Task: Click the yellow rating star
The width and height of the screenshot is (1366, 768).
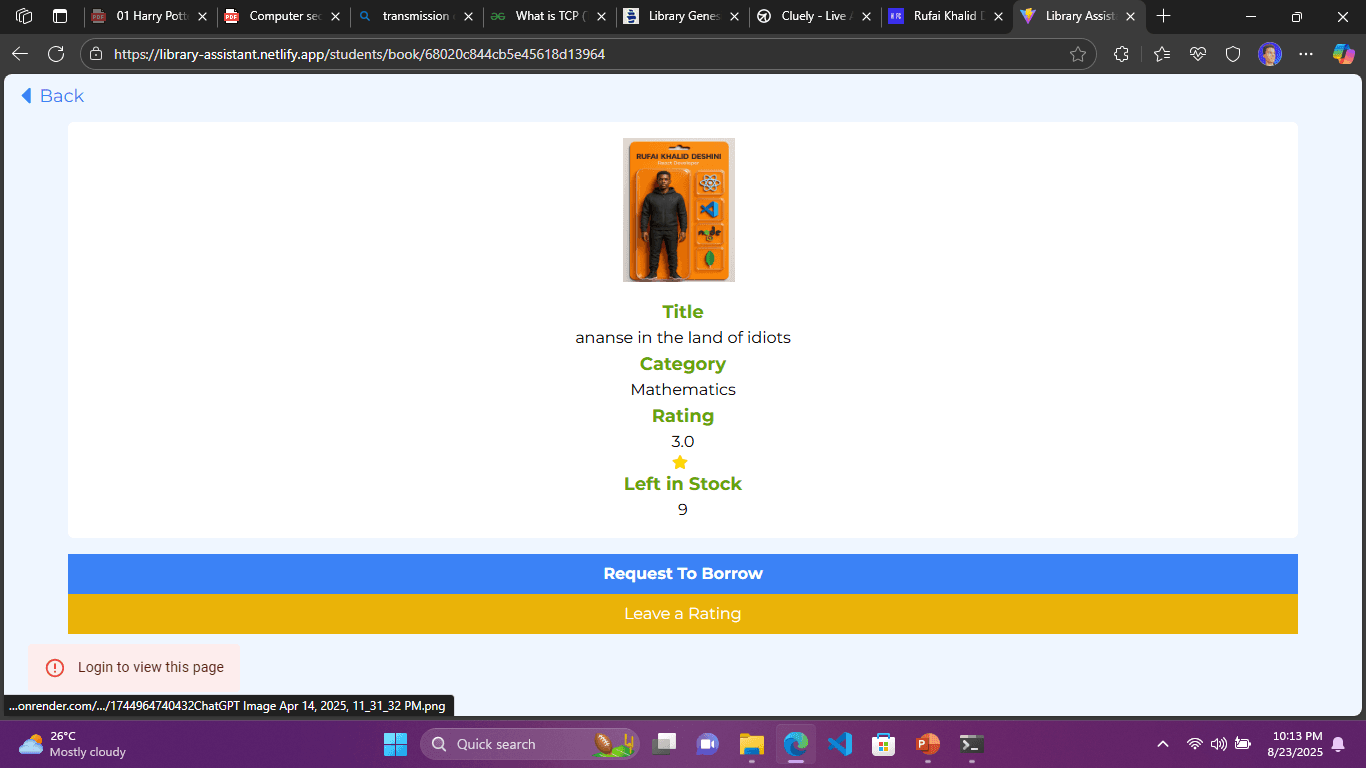Action: (680, 462)
